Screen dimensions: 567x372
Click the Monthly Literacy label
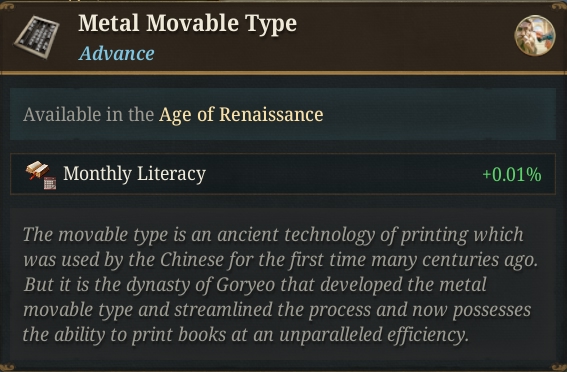134,174
